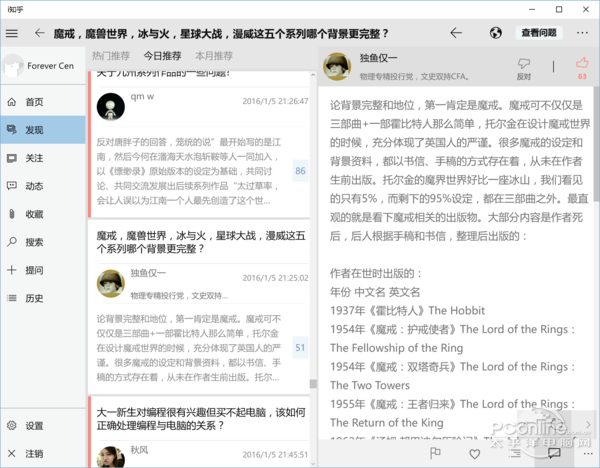Open the question 大一新生对编程很有兴趣
Viewport: 600px width, 468px height.
(x=201, y=419)
